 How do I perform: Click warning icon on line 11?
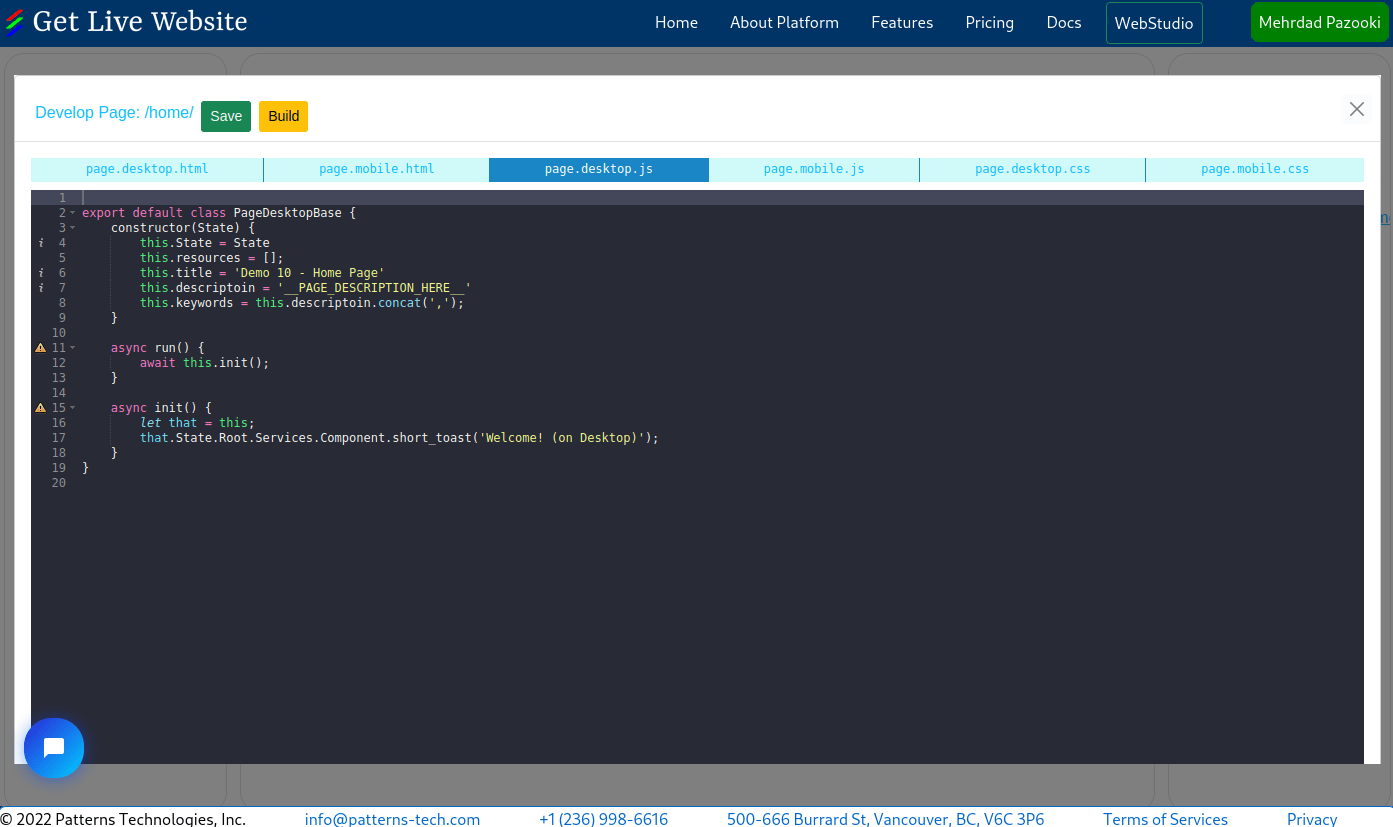tap(41, 348)
